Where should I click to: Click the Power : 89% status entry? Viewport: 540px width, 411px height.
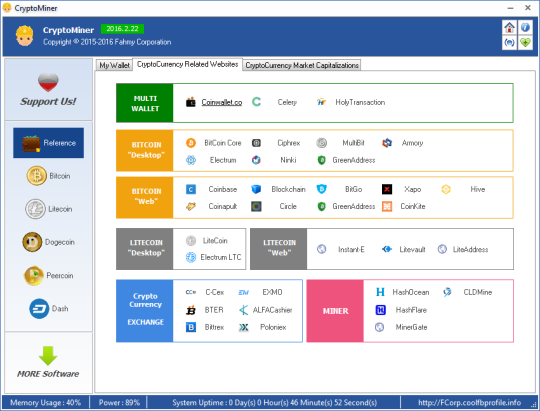(x=119, y=402)
